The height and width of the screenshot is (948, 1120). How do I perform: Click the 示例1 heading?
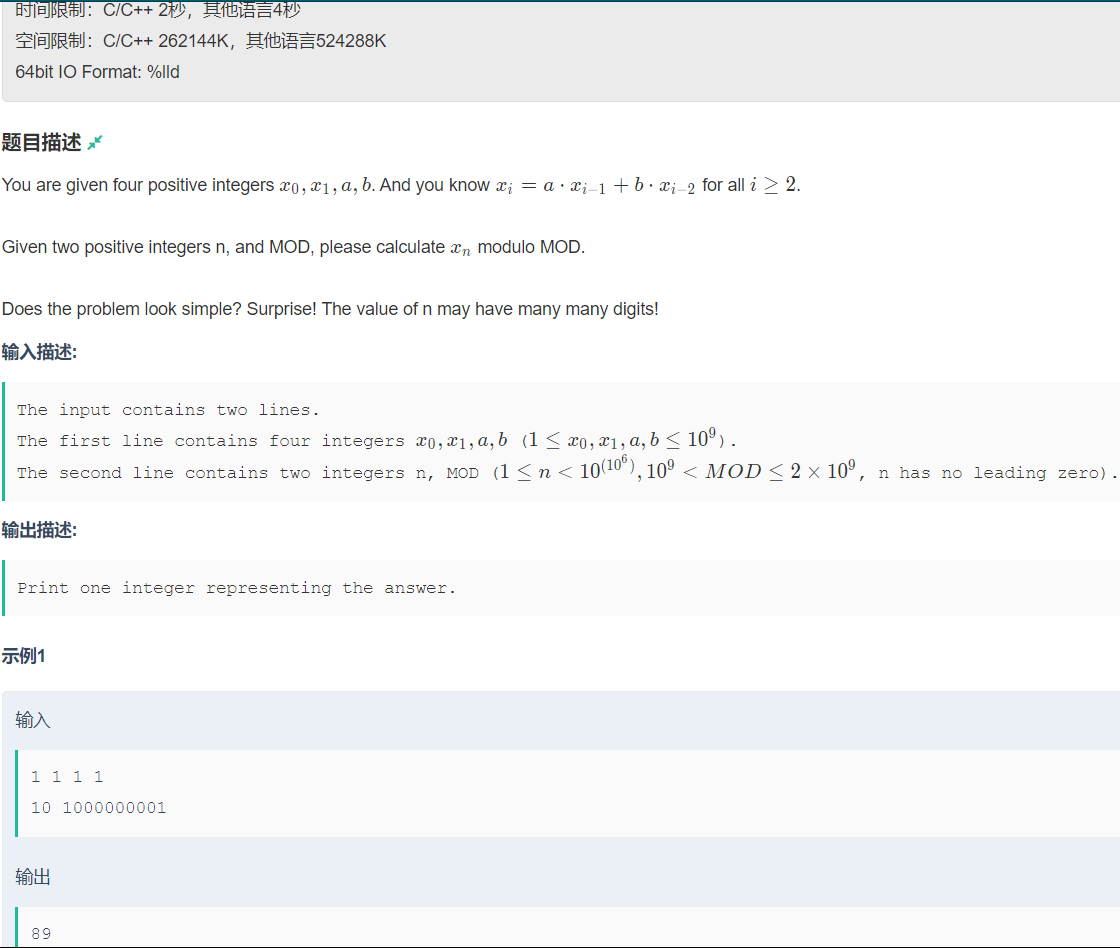pos(24,656)
